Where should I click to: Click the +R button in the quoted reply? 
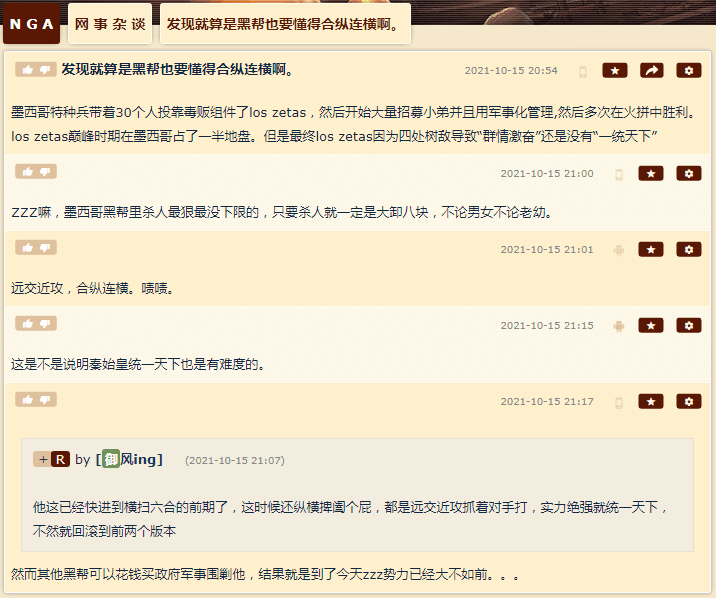pos(52,459)
